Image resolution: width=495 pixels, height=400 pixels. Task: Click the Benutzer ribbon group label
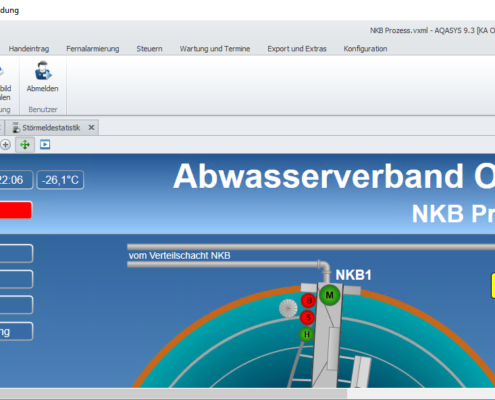(x=43, y=110)
